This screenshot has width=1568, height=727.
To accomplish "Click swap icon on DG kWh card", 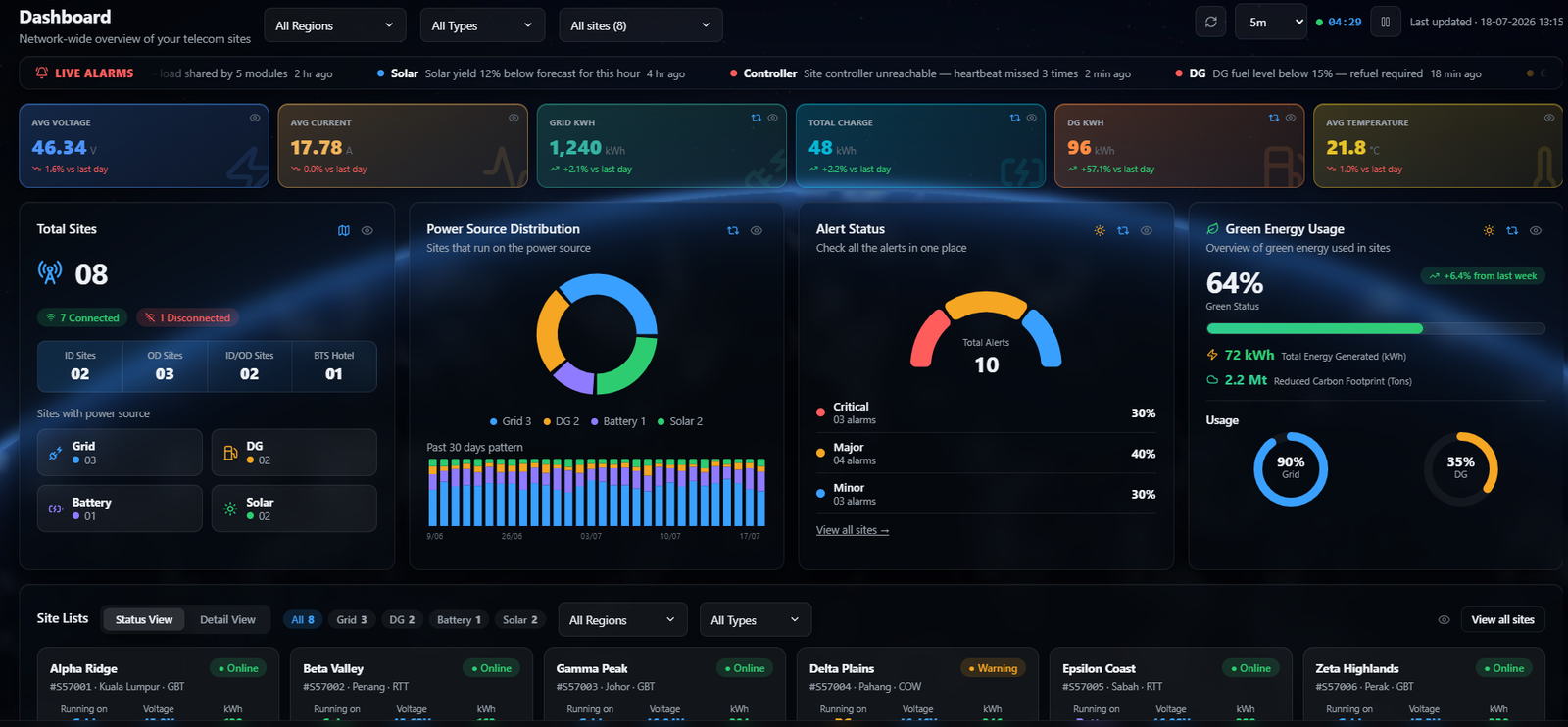I will pyautogui.click(x=1273, y=118).
